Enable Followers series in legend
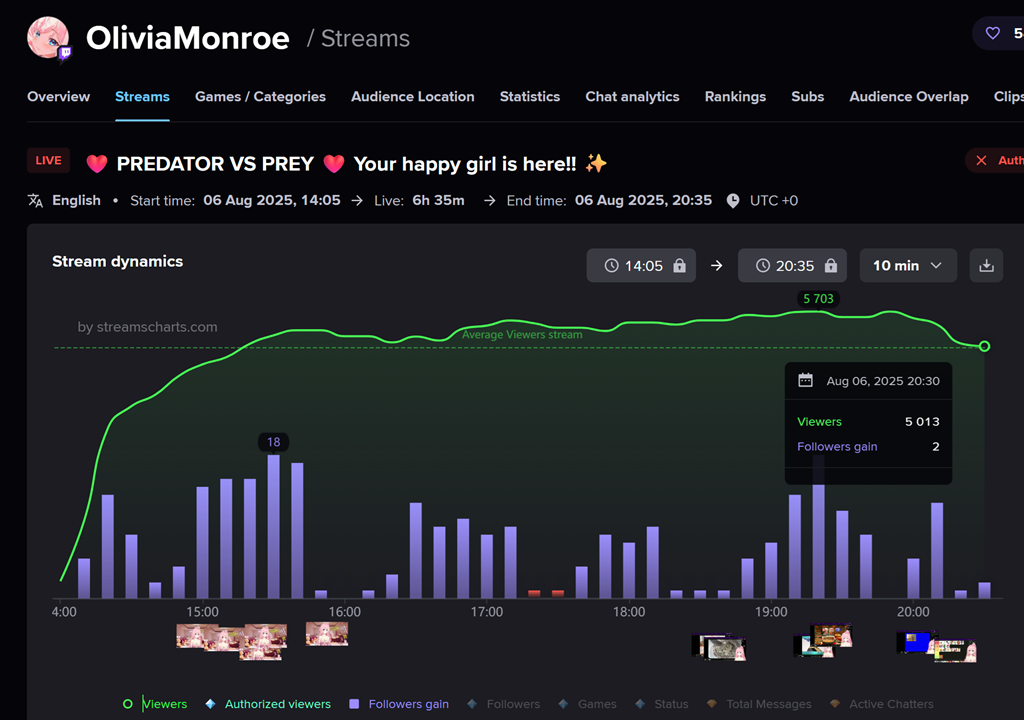The height and width of the screenshot is (720, 1024). point(504,704)
